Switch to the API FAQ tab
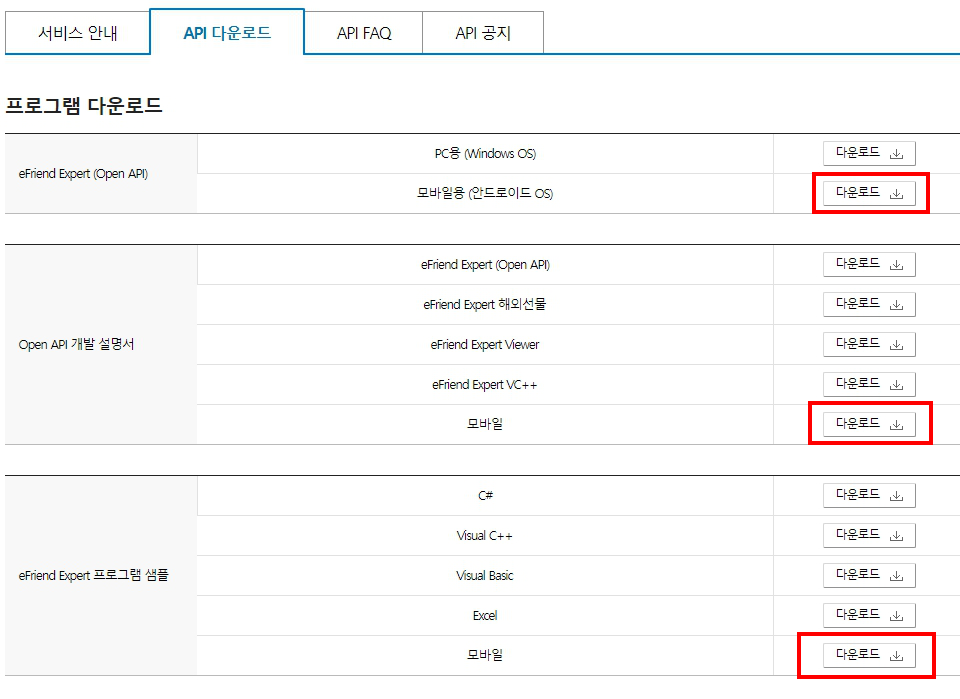 click(363, 32)
